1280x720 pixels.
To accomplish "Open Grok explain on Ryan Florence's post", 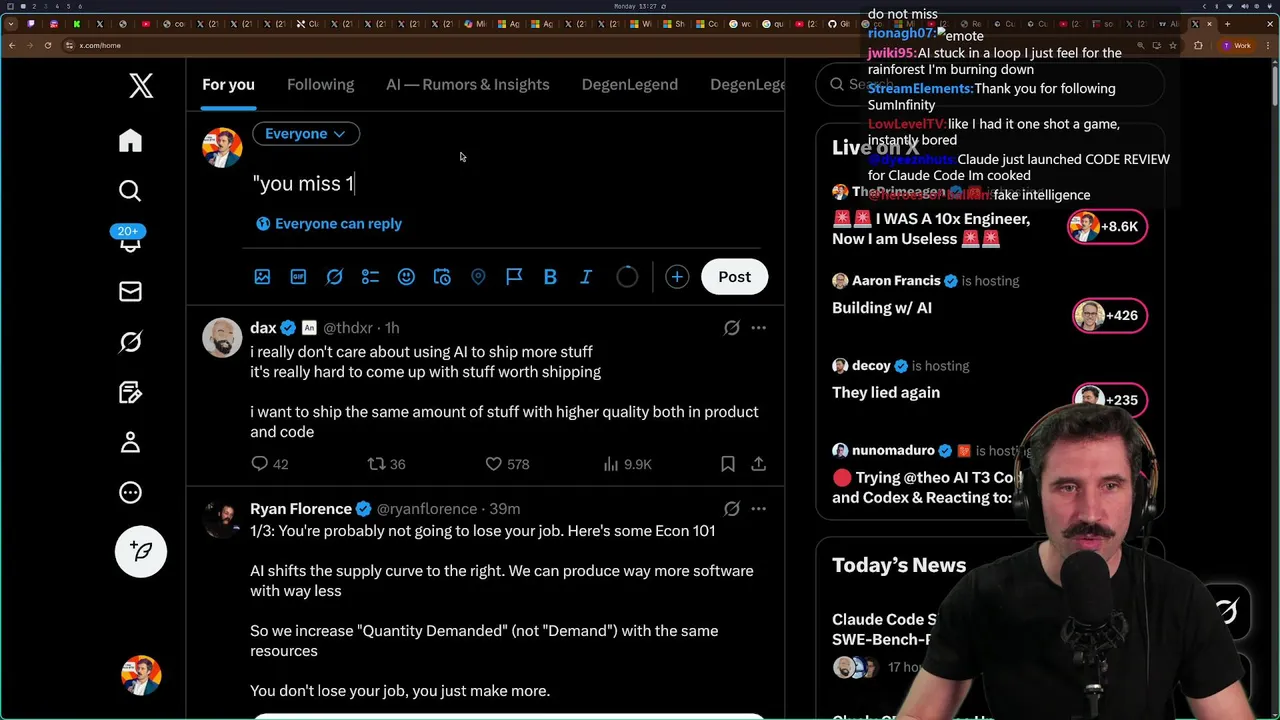I will click(732, 509).
